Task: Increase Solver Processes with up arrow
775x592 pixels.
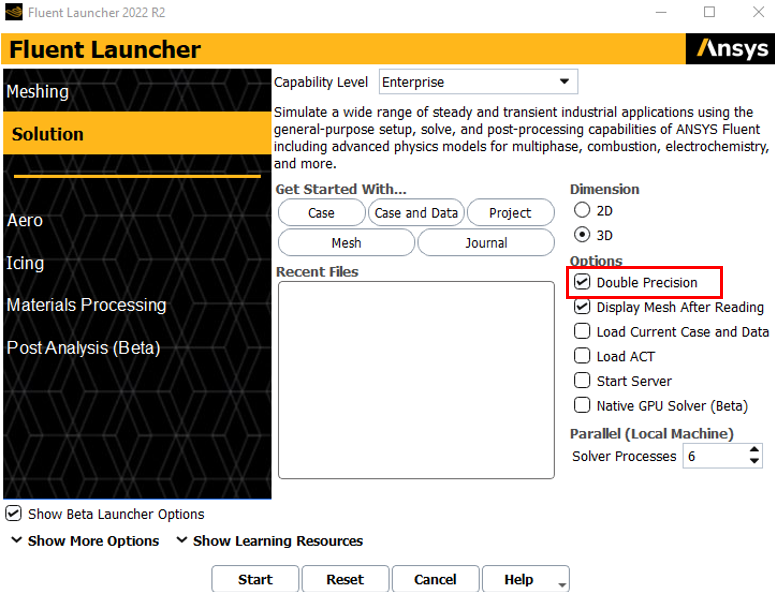Action: pos(754,450)
